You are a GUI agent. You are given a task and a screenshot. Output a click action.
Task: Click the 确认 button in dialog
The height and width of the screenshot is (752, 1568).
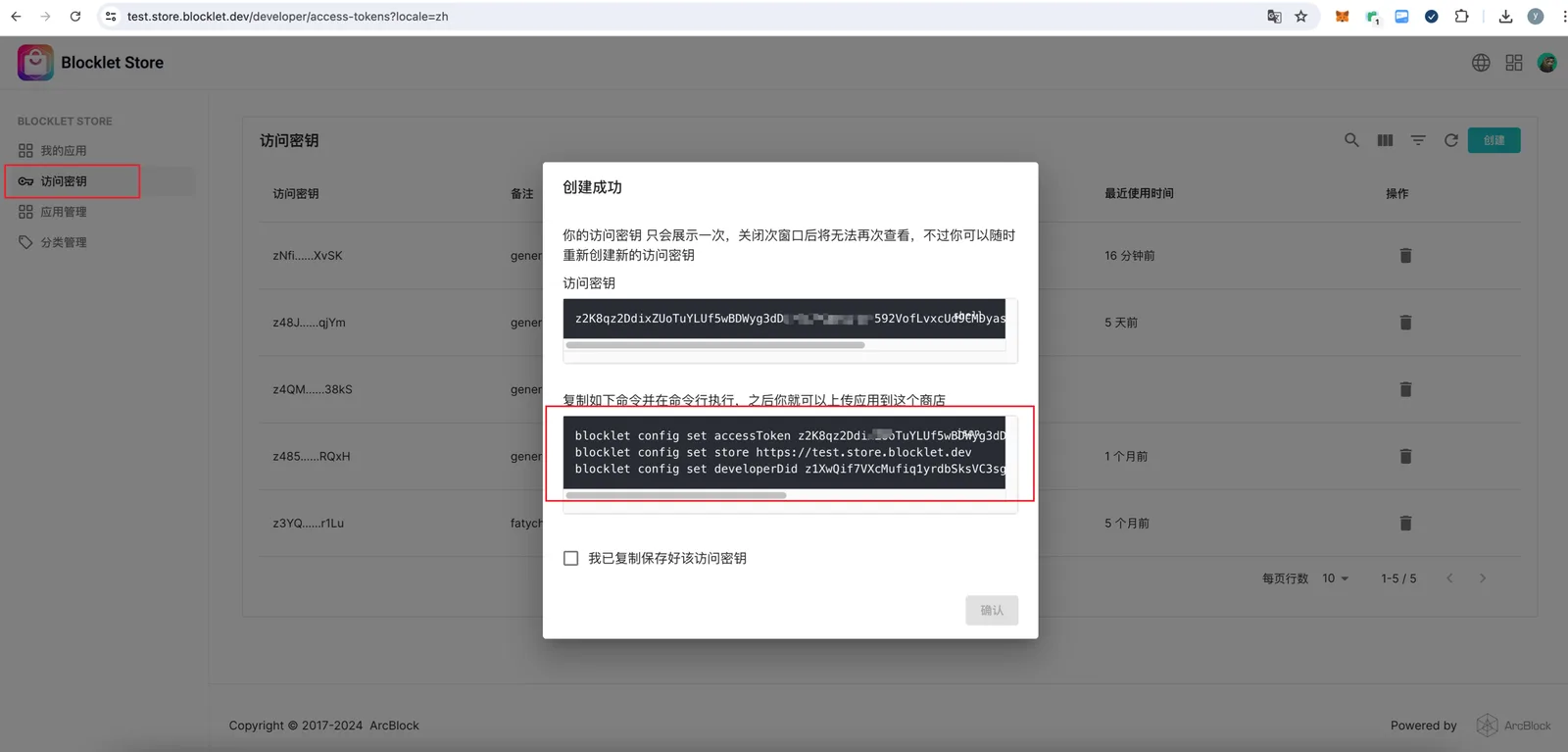(x=992, y=610)
